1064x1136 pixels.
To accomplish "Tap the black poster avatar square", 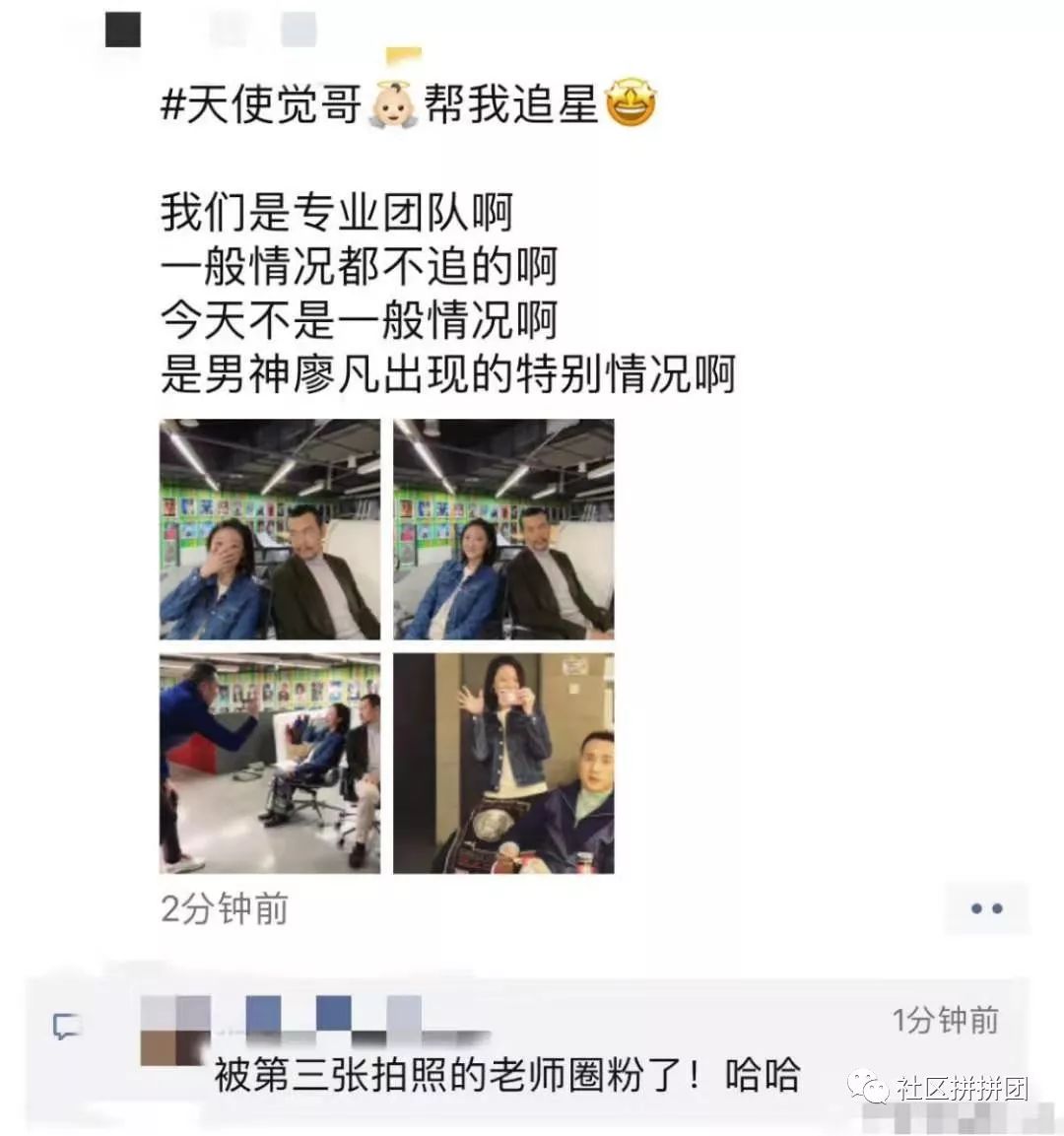I will click(123, 30).
